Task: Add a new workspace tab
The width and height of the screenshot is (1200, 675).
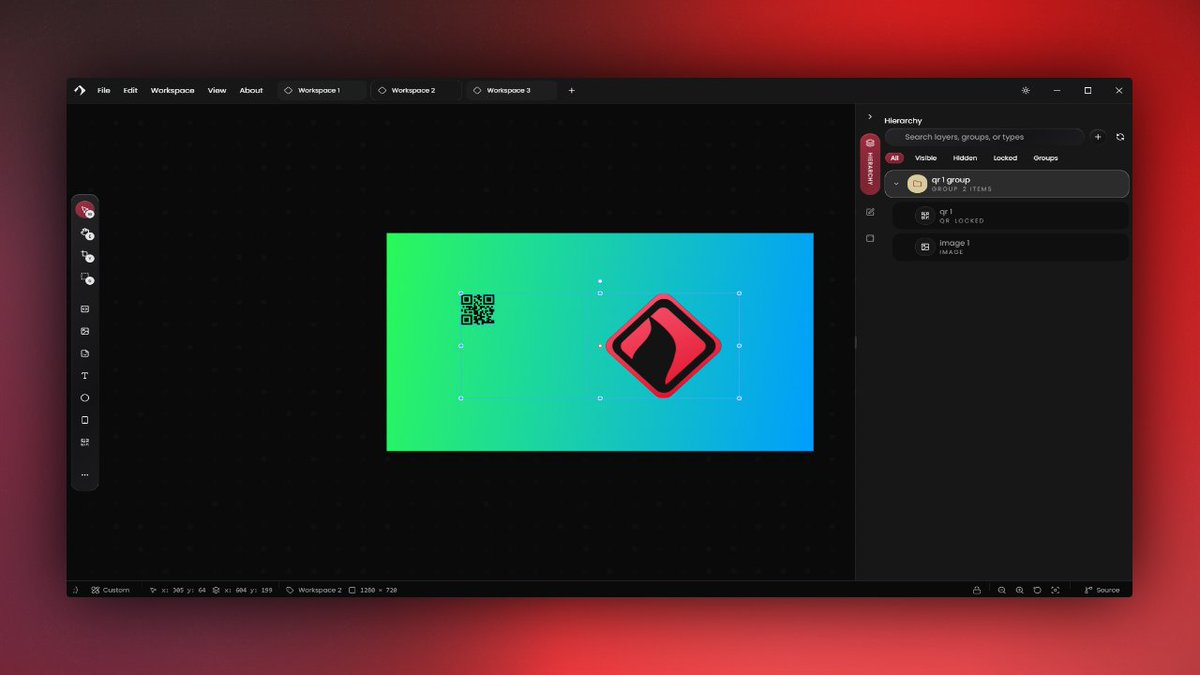Action: pyautogui.click(x=572, y=90)
